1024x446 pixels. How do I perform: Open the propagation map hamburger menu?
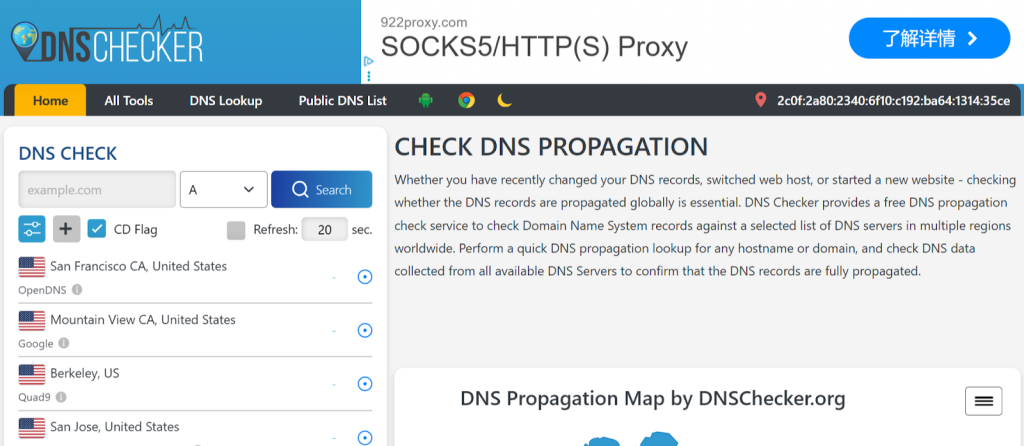click(984, 401)
